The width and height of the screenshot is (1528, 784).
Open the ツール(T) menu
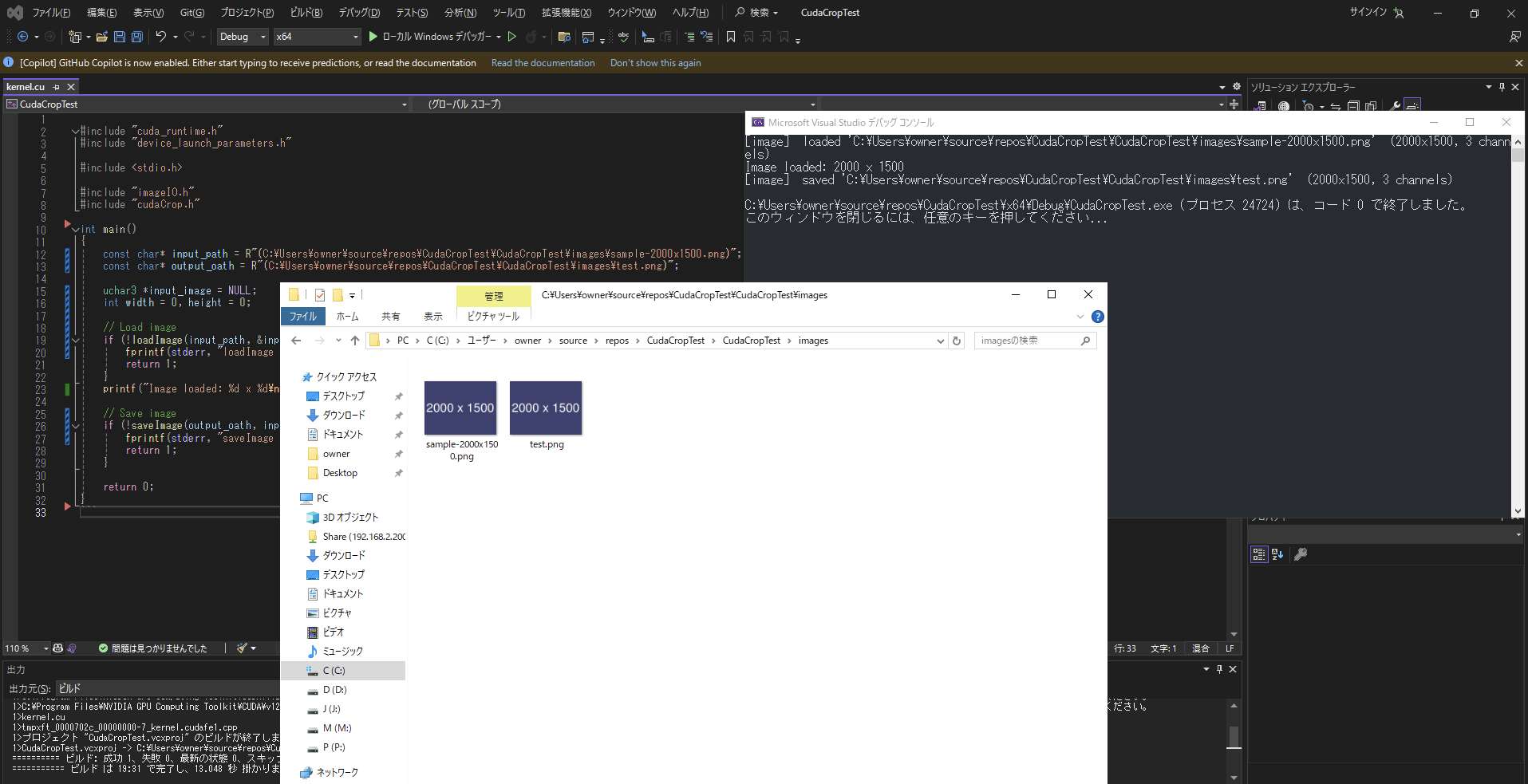click(x=509, y=13)
